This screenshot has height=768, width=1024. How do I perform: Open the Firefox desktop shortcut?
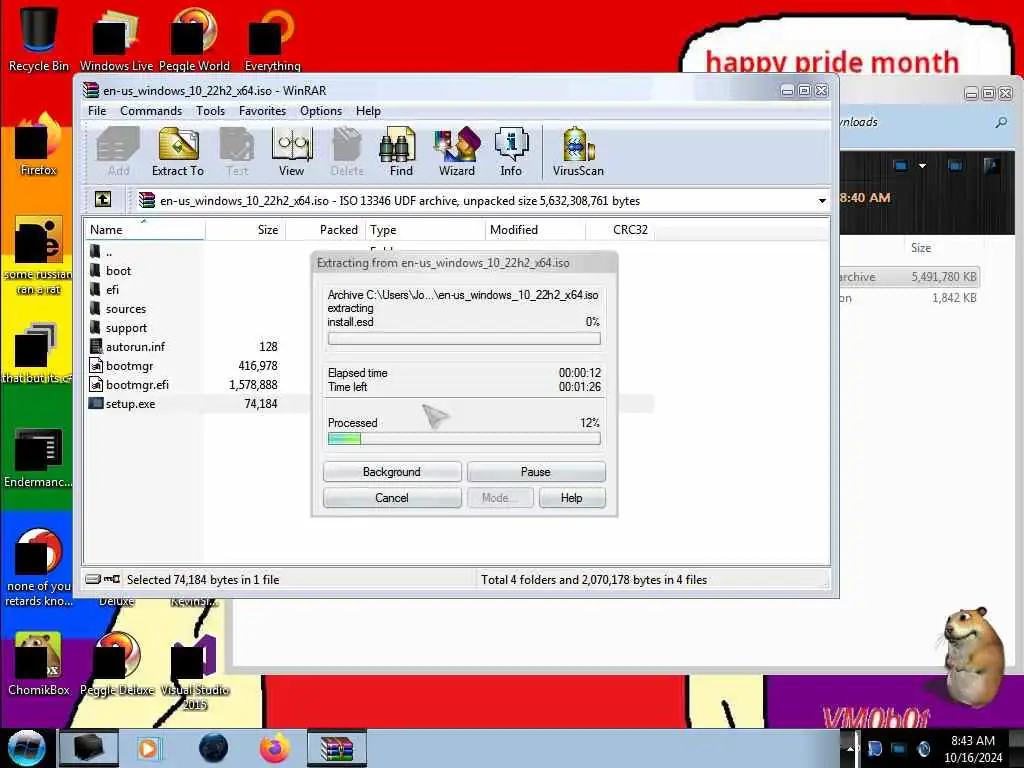coord(39,145)
